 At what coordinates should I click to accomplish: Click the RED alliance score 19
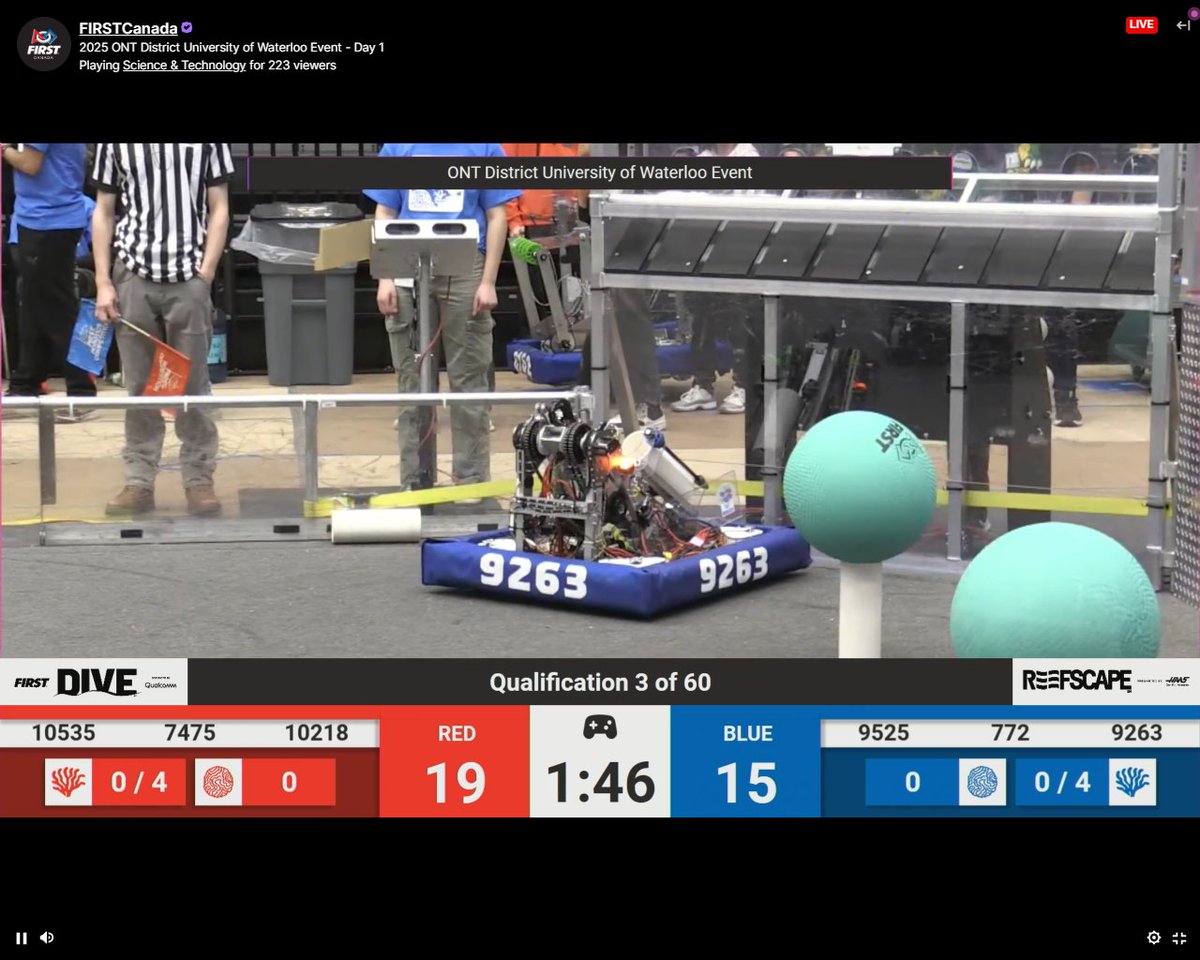(x=456, y=782)
